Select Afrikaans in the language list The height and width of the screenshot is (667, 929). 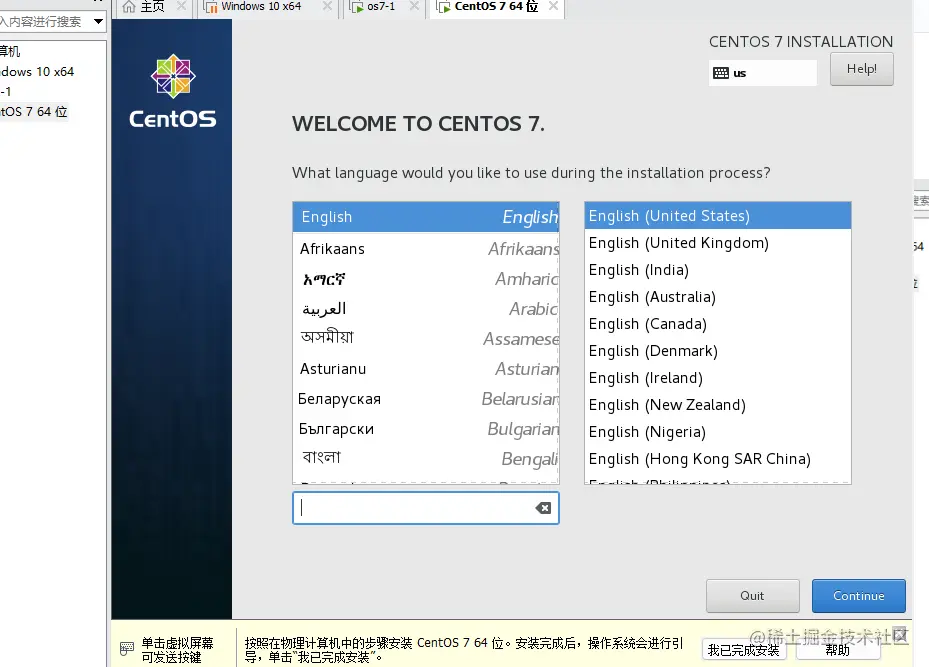pos(426,249)
